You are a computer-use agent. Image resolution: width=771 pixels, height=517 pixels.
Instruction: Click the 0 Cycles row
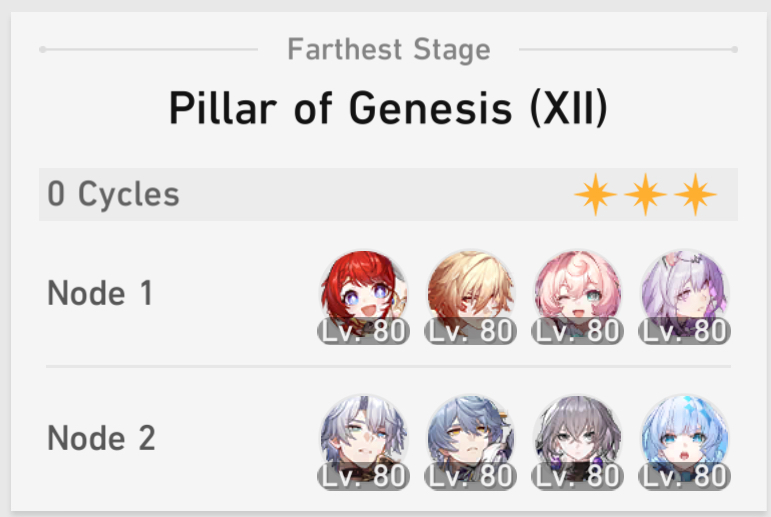point(388,194)
